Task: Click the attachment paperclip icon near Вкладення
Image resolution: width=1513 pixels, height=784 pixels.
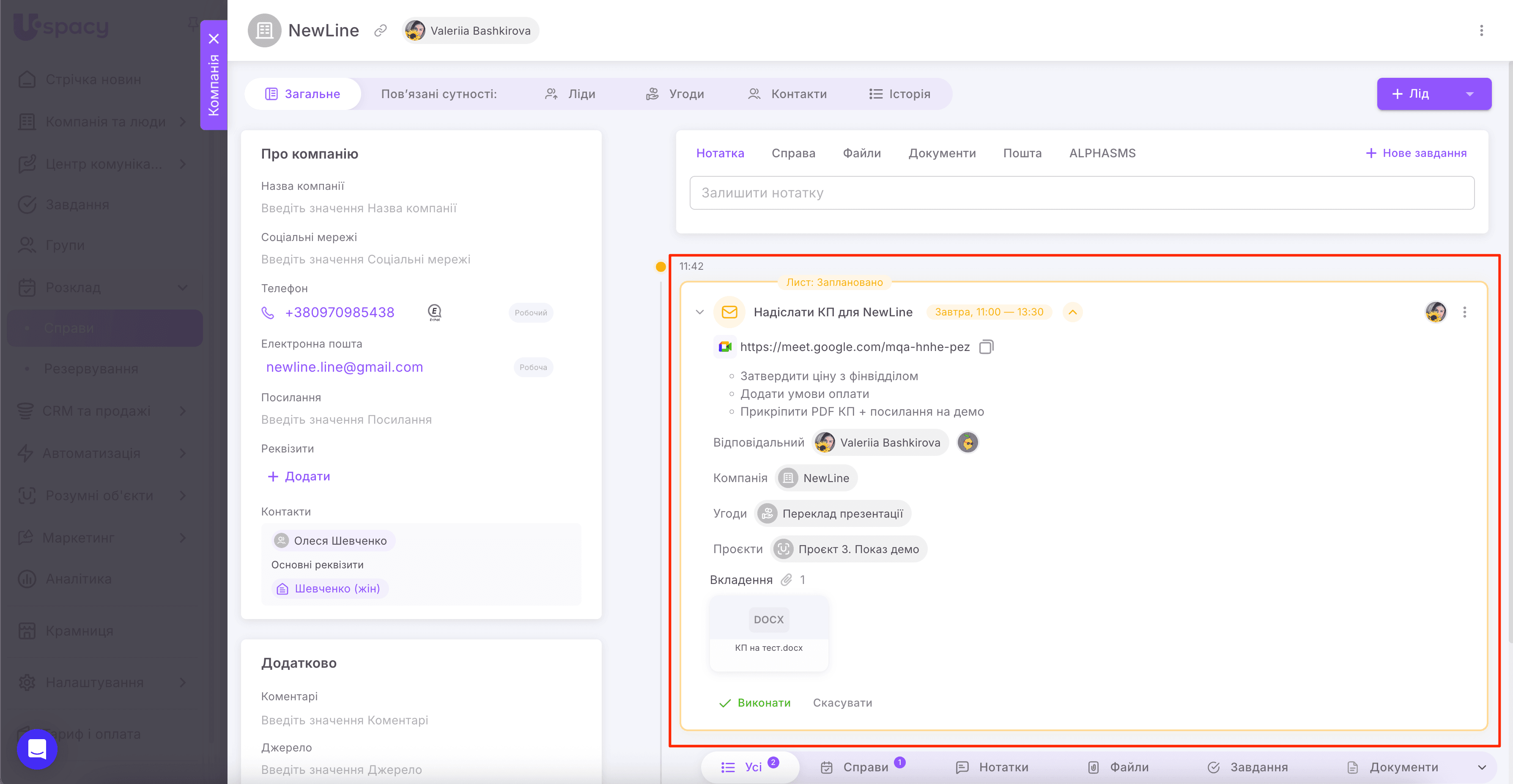Action: pyautogui.click(x=787, y=580)
